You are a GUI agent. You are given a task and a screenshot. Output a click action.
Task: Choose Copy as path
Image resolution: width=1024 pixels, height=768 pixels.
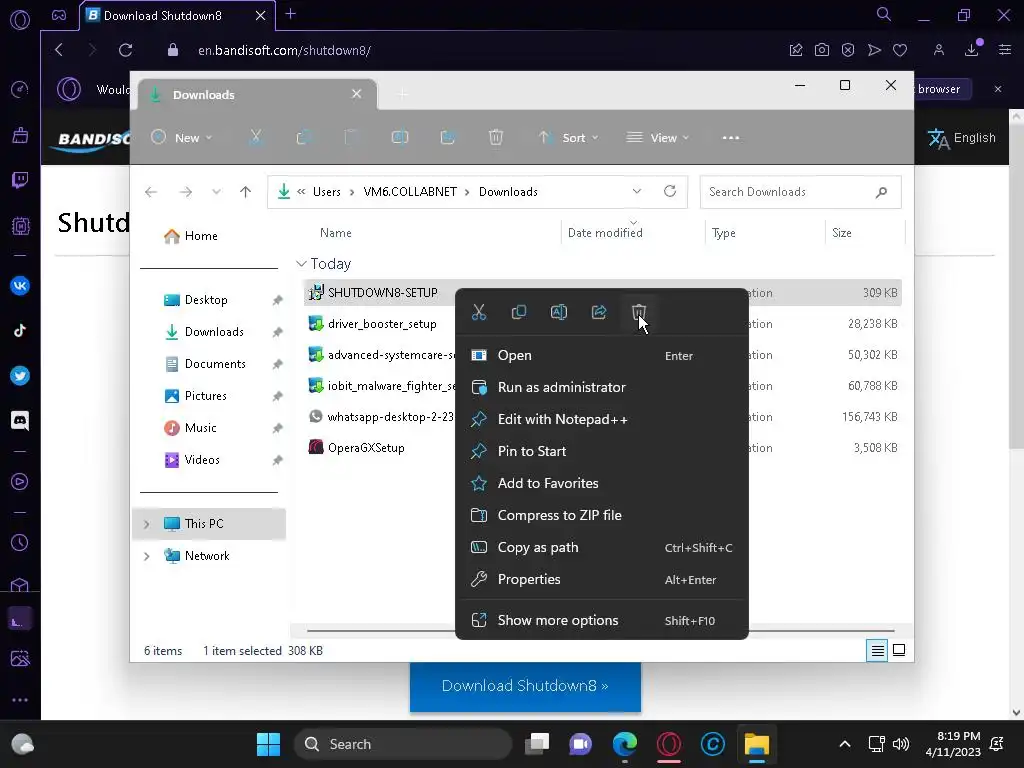[x=601, y=547]
